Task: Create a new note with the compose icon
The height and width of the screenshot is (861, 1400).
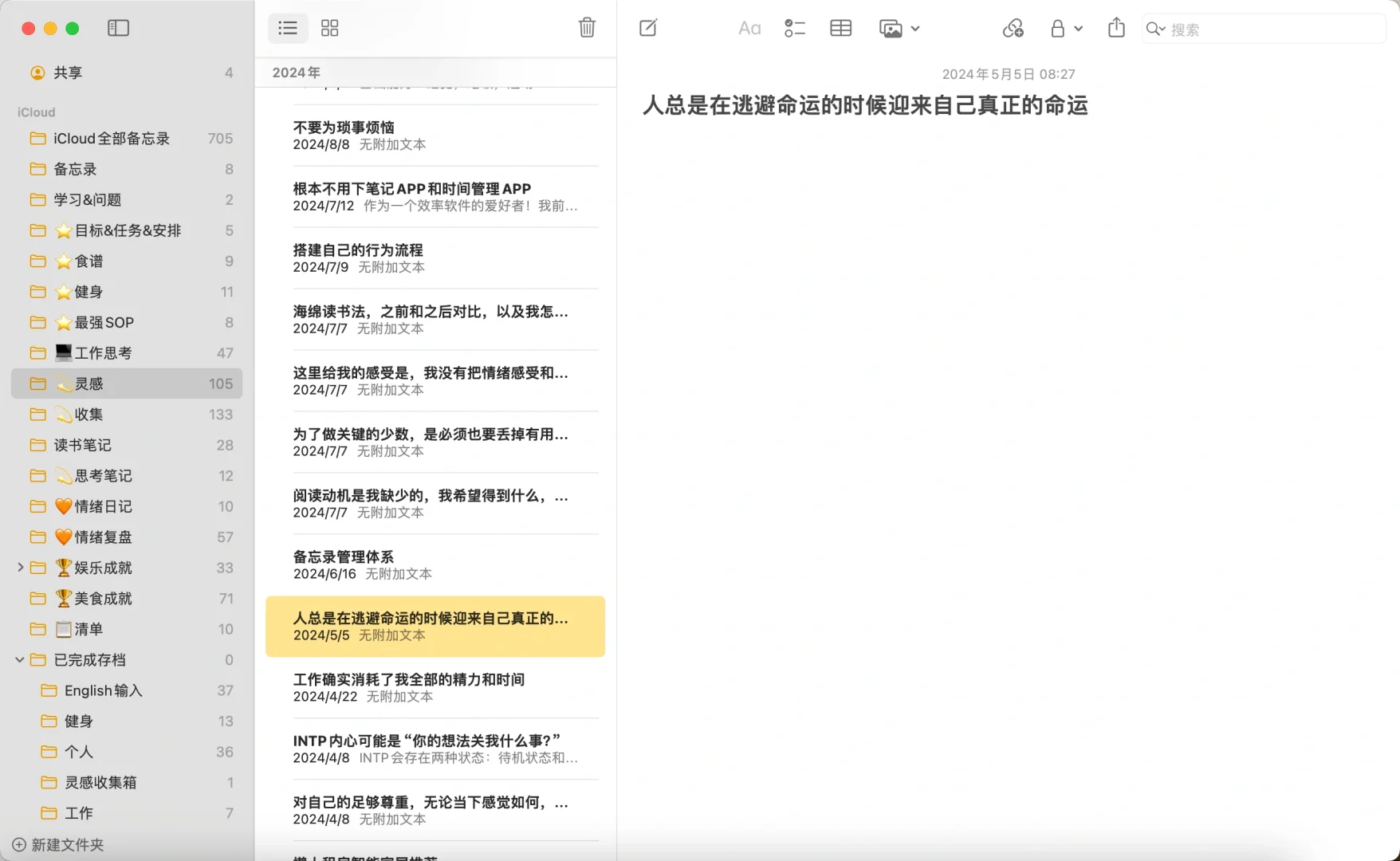Action: (647, 28)
